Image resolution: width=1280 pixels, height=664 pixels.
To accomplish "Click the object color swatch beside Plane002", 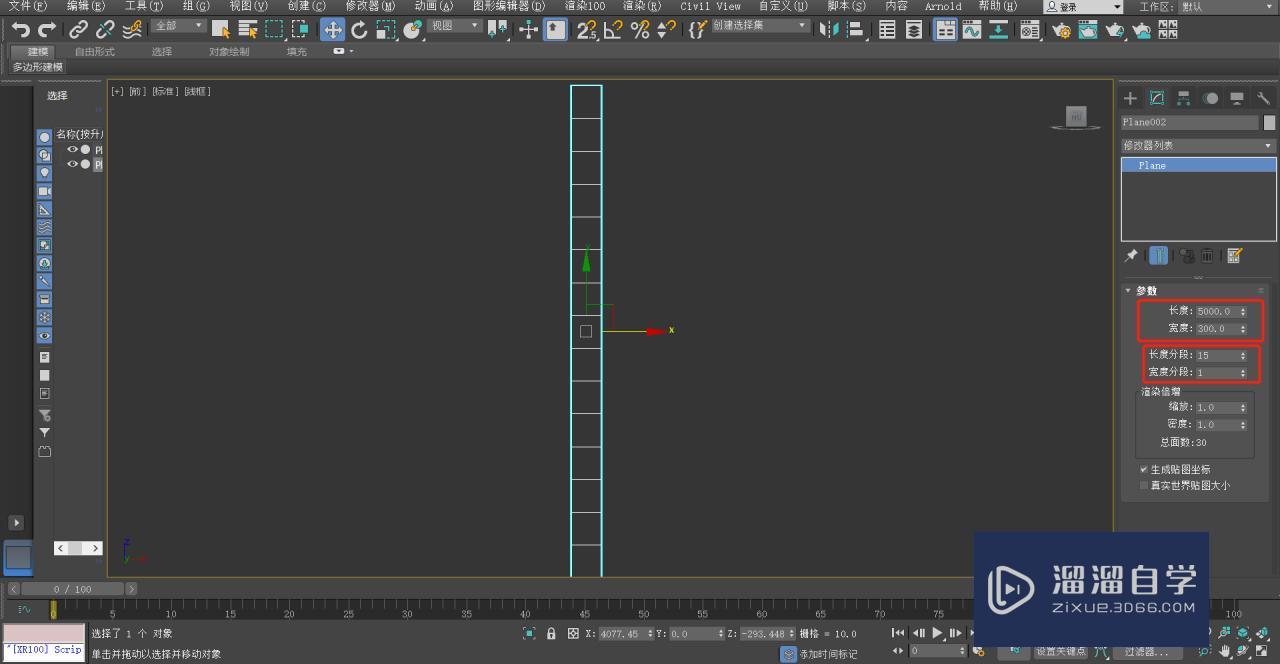I will point(1270,122).
